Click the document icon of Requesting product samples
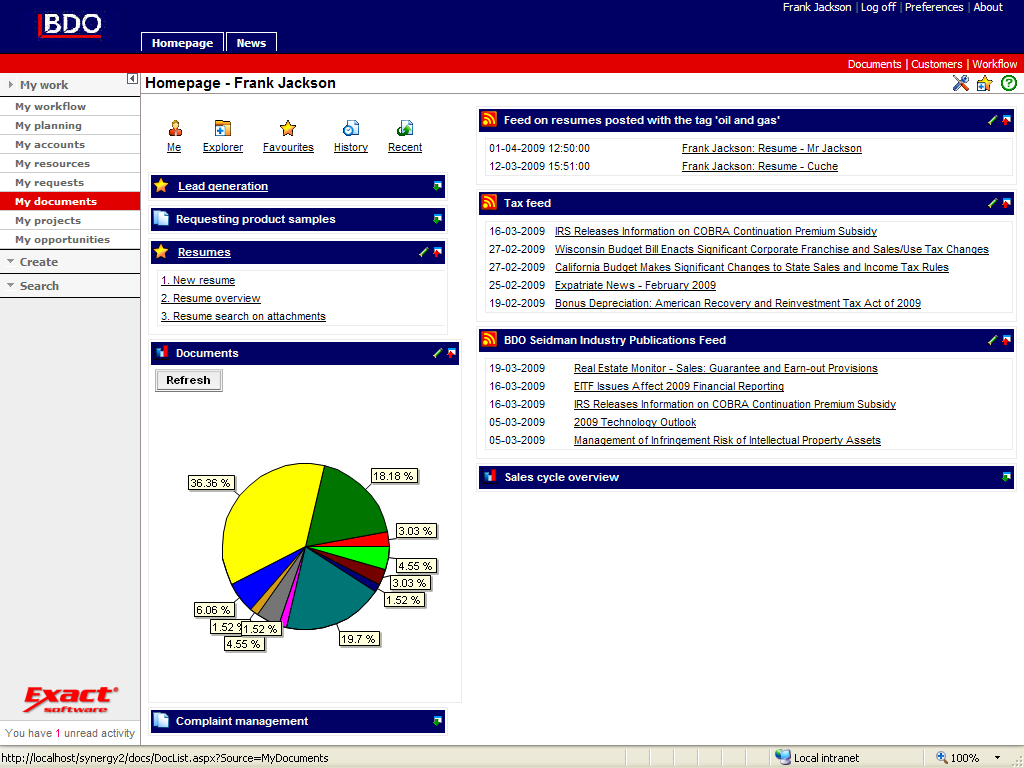 tap(161, 219)
